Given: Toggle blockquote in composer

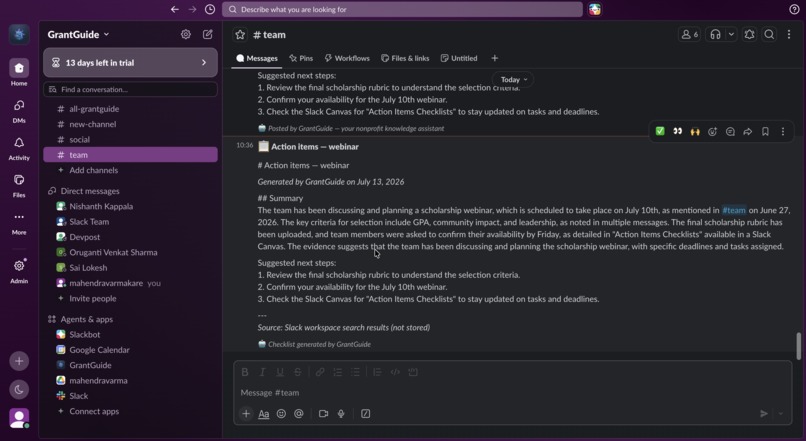Looking at the screenshot, I should click(377, 372).
